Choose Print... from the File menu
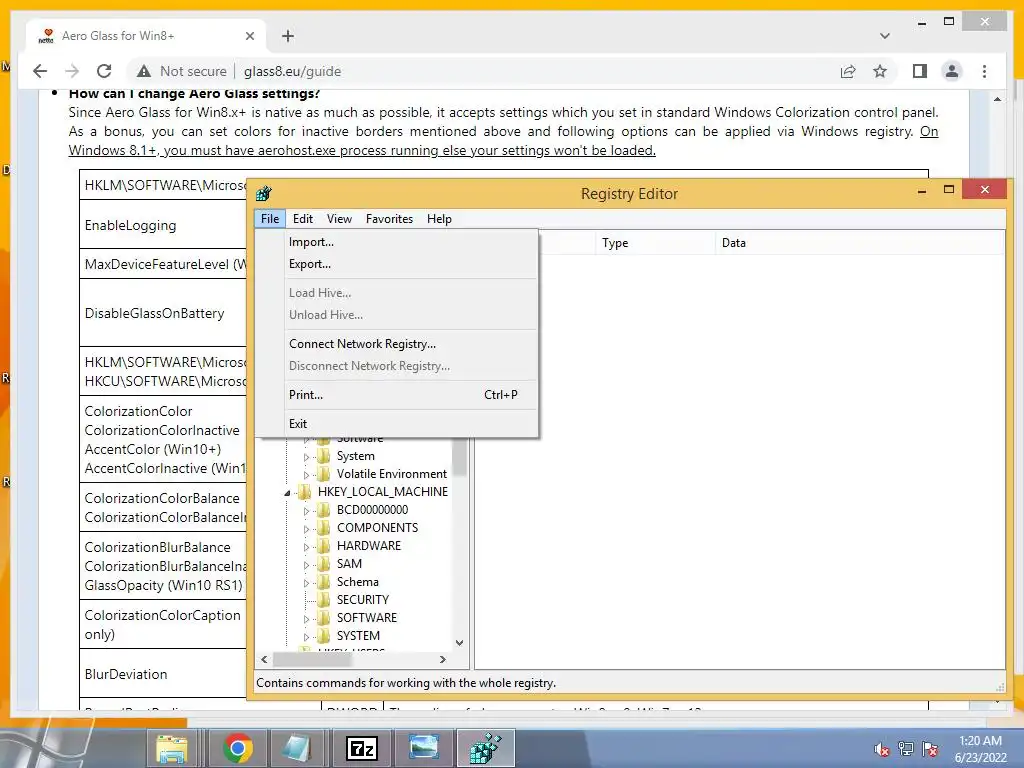 (396, 394)
